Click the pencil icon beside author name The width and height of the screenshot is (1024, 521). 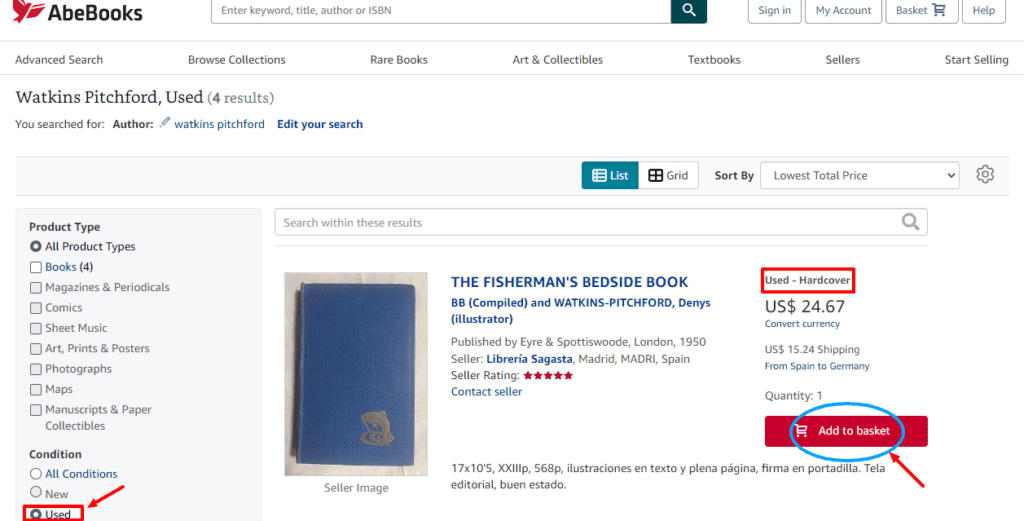tap(165, 123)
